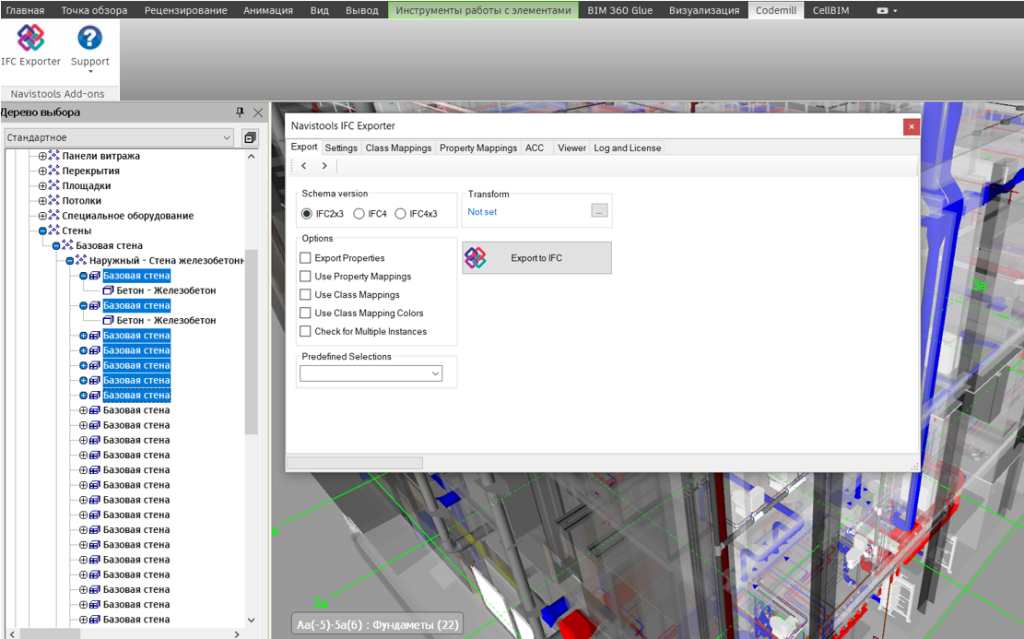Enable Use Property Mappings option

pos(305,276)
